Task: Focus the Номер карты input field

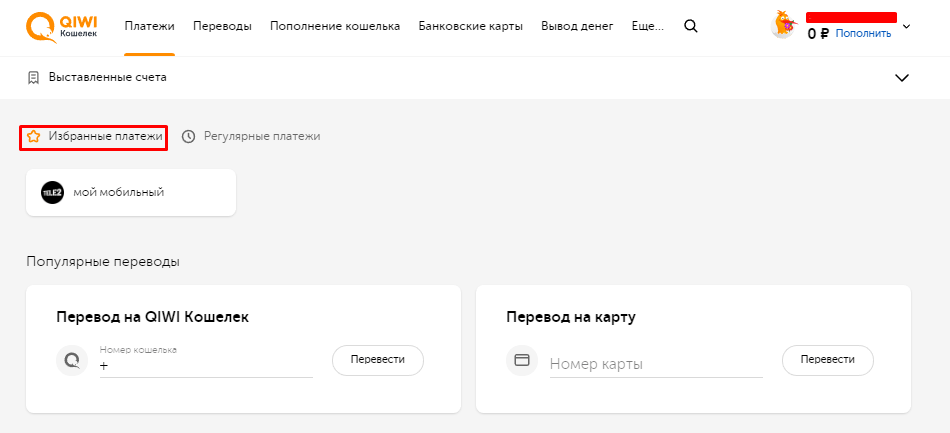Action: click(x=656, y=364)
